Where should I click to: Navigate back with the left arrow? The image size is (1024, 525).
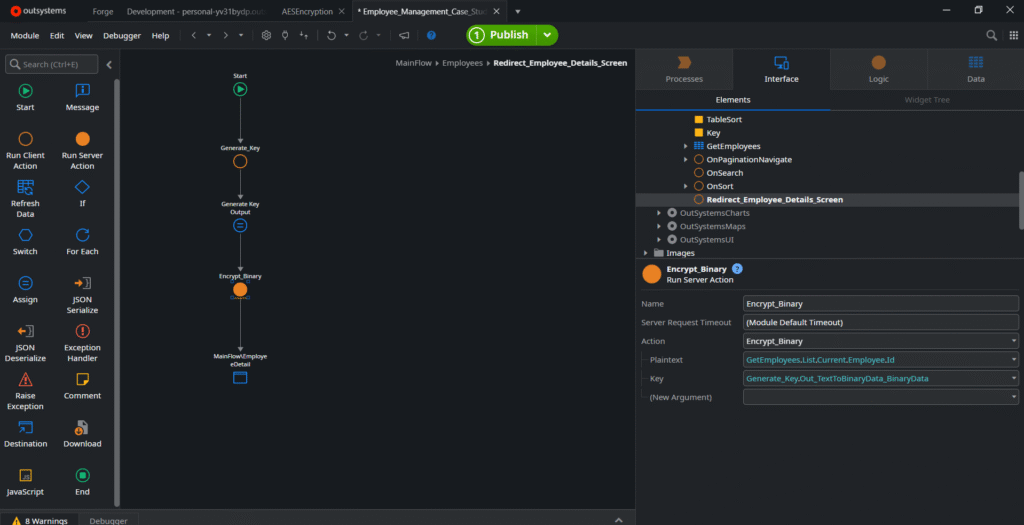coord(194,35)
